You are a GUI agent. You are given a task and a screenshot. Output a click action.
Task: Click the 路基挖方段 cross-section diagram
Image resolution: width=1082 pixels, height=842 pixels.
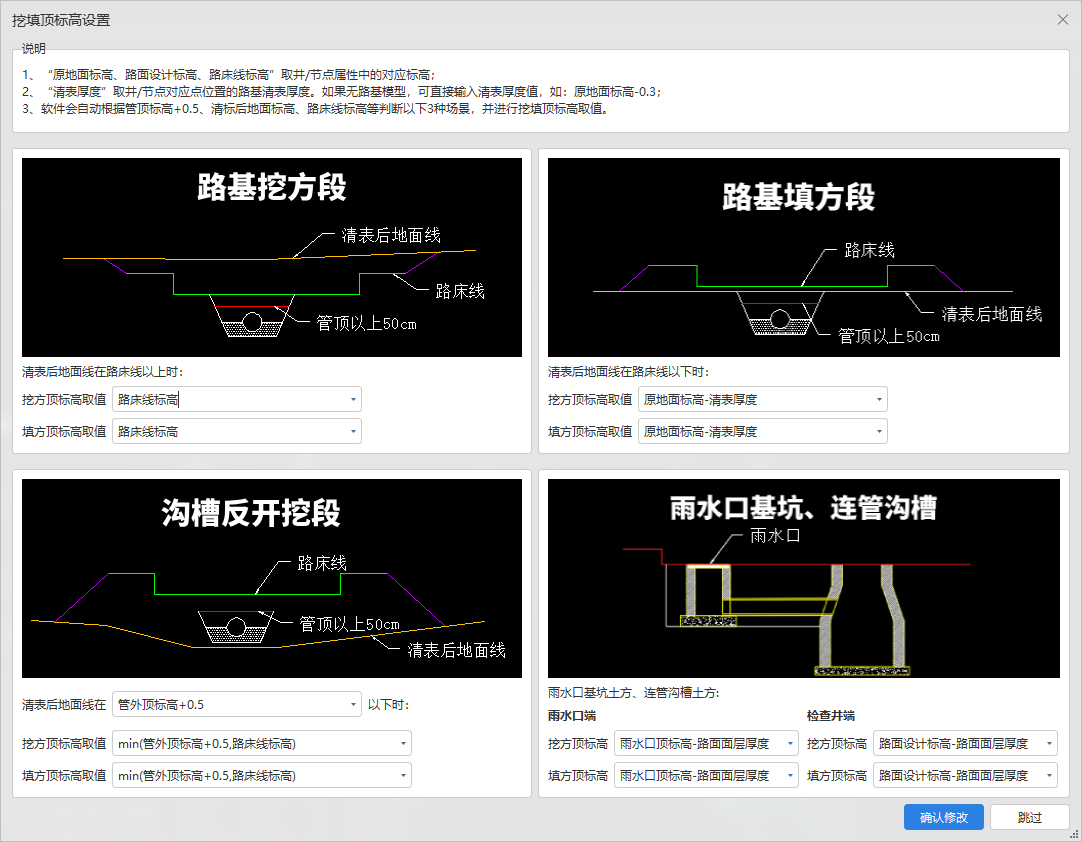[268, 255]
